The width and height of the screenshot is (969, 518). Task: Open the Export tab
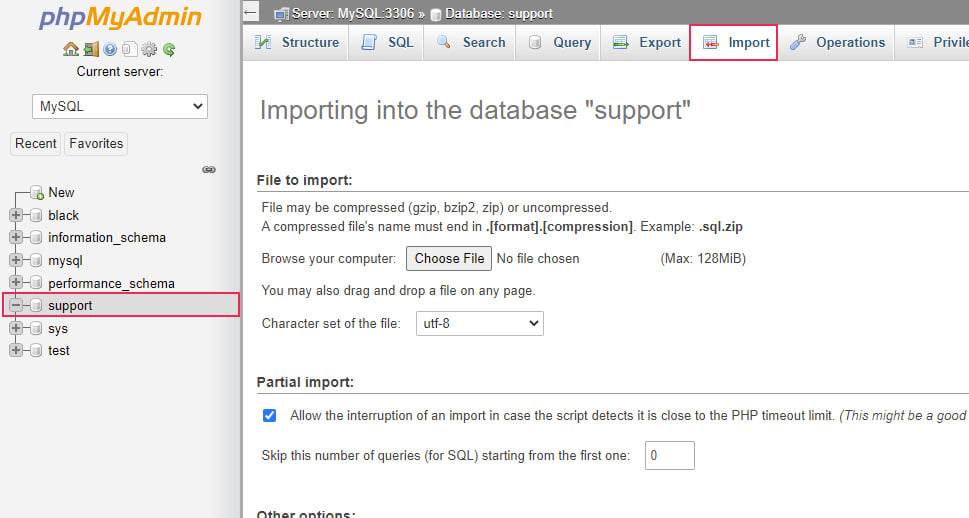click(645, 43)
